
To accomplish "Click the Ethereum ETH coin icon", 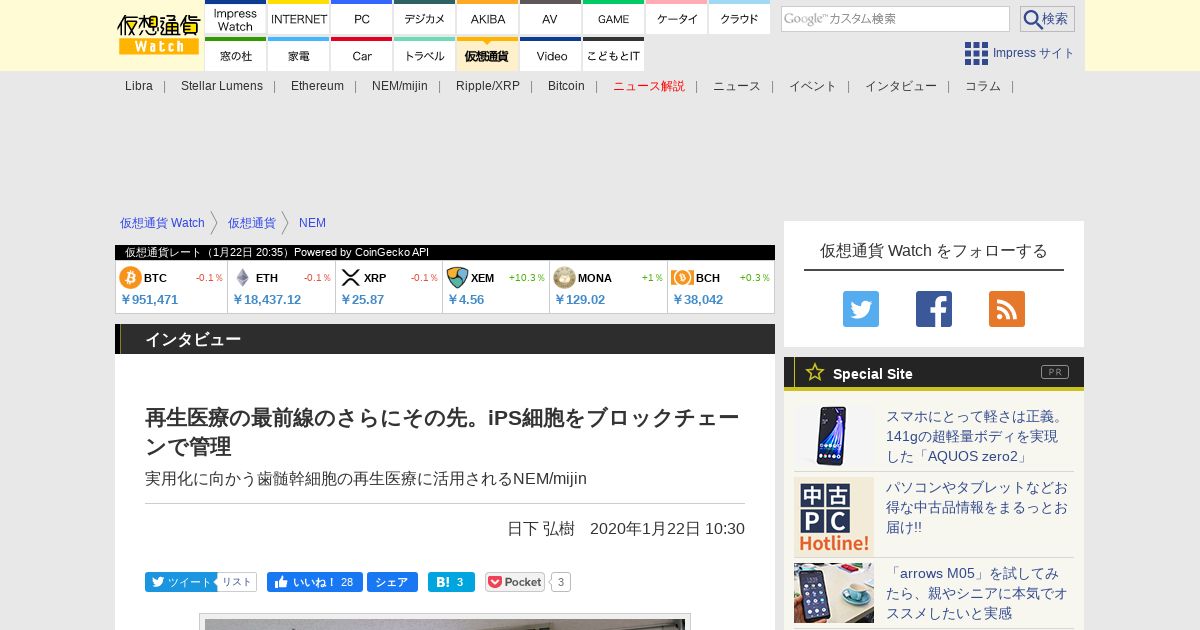I will tap(242, 277).
